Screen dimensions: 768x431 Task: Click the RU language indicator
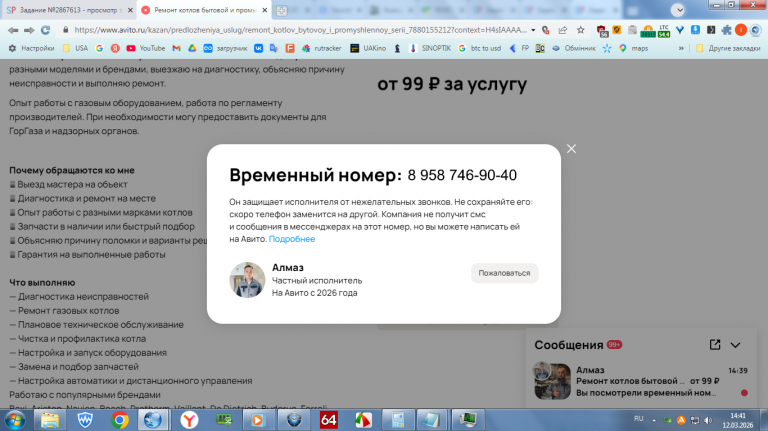638,419
